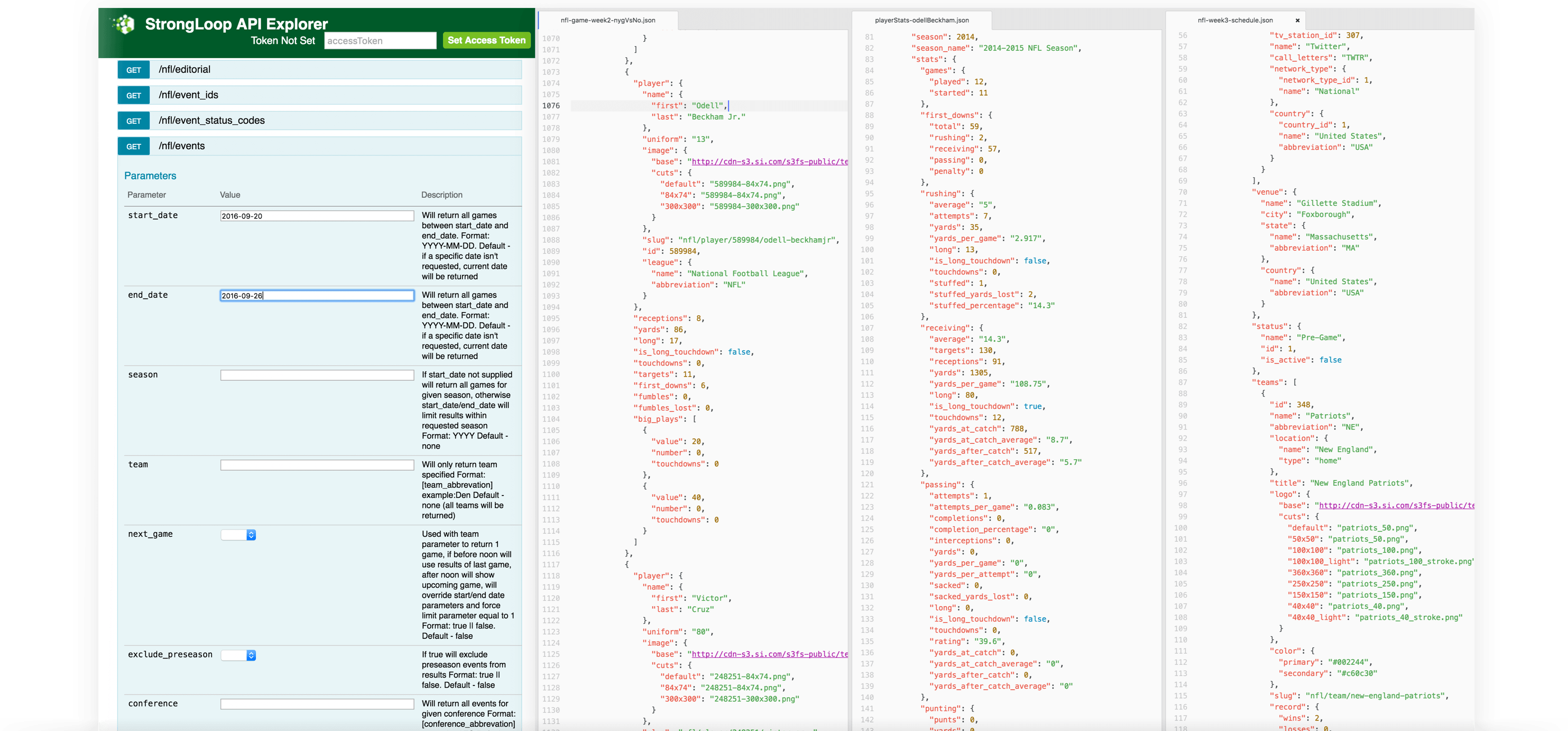The width and height of the screenshot is (1568, 731).
Task: Focus the team parameter input
Action: (x=317, y=465)
